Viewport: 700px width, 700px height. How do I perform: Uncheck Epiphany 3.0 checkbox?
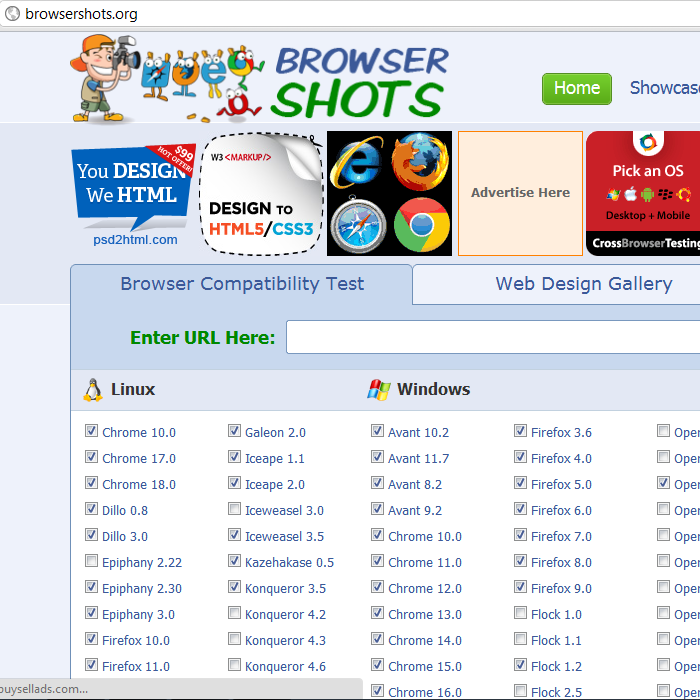pos(92,612)
